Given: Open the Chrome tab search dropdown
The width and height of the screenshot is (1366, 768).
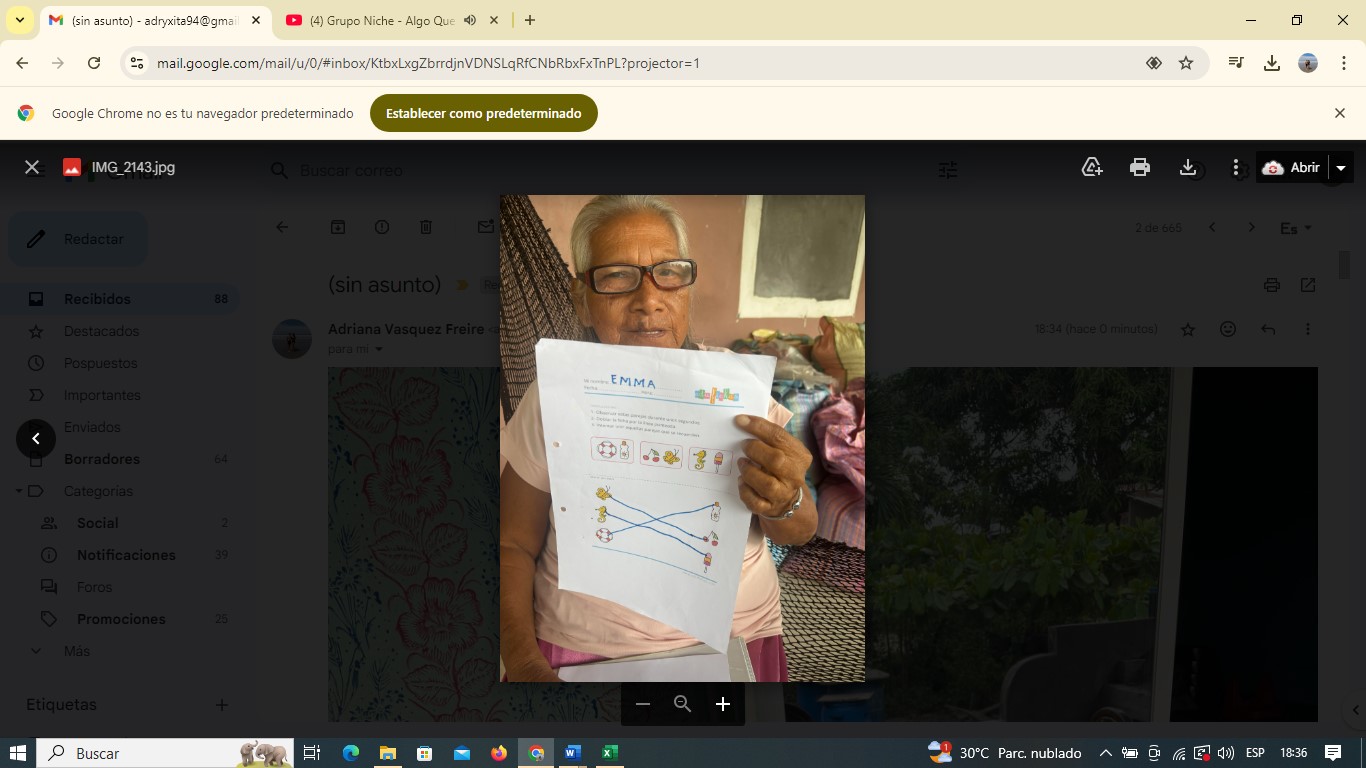Looking at the screenshot, I should pos(20,20).
